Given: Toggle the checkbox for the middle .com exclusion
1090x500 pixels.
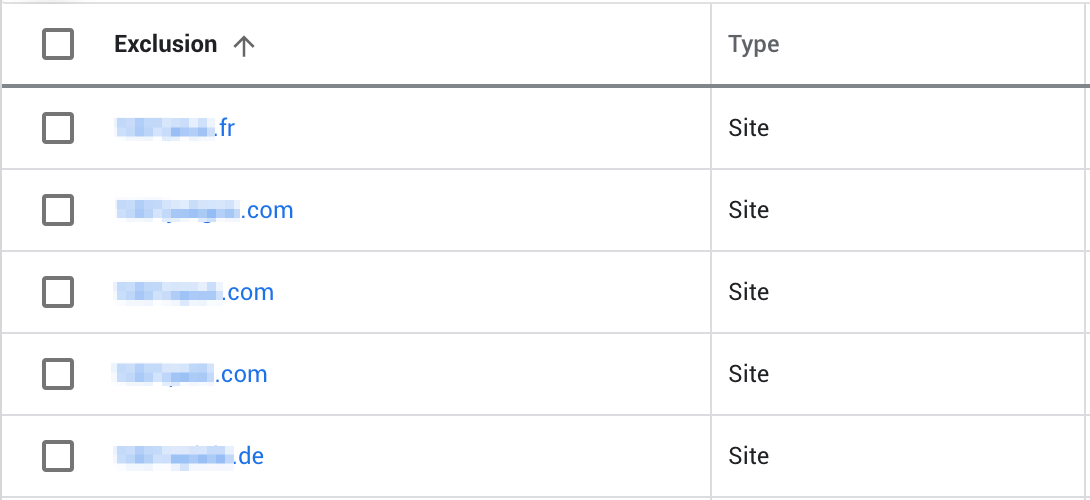Looking at the screenshot, I should [x=58, y=292].
